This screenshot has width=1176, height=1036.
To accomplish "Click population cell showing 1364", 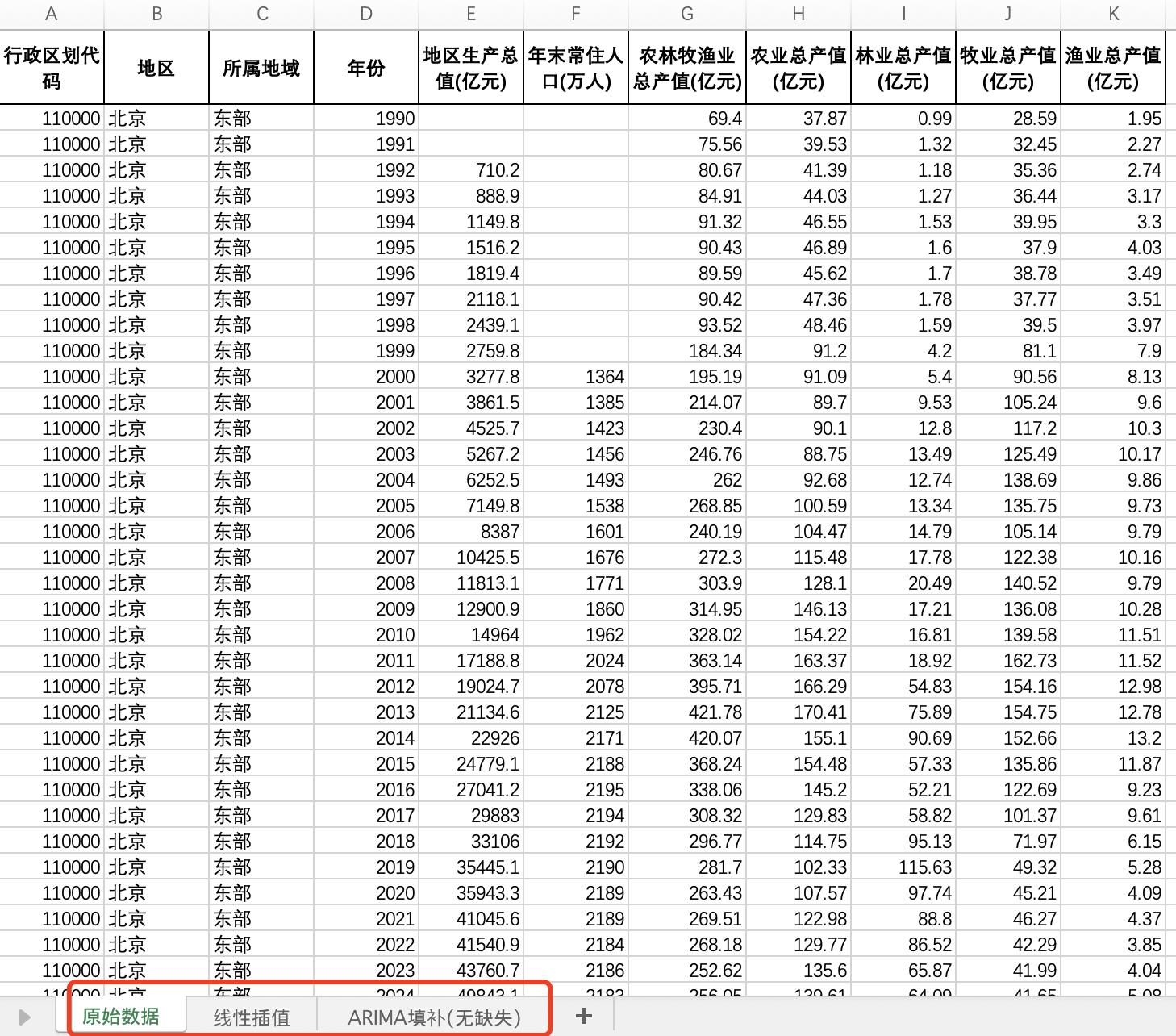I will [576, 377].
